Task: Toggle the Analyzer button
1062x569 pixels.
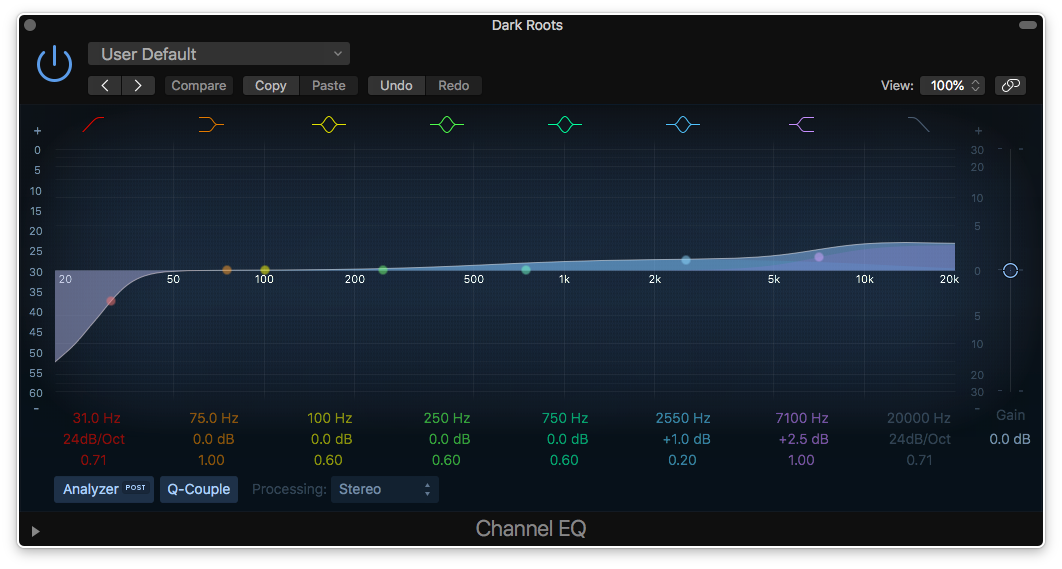Action: click(x=104, y=489)
